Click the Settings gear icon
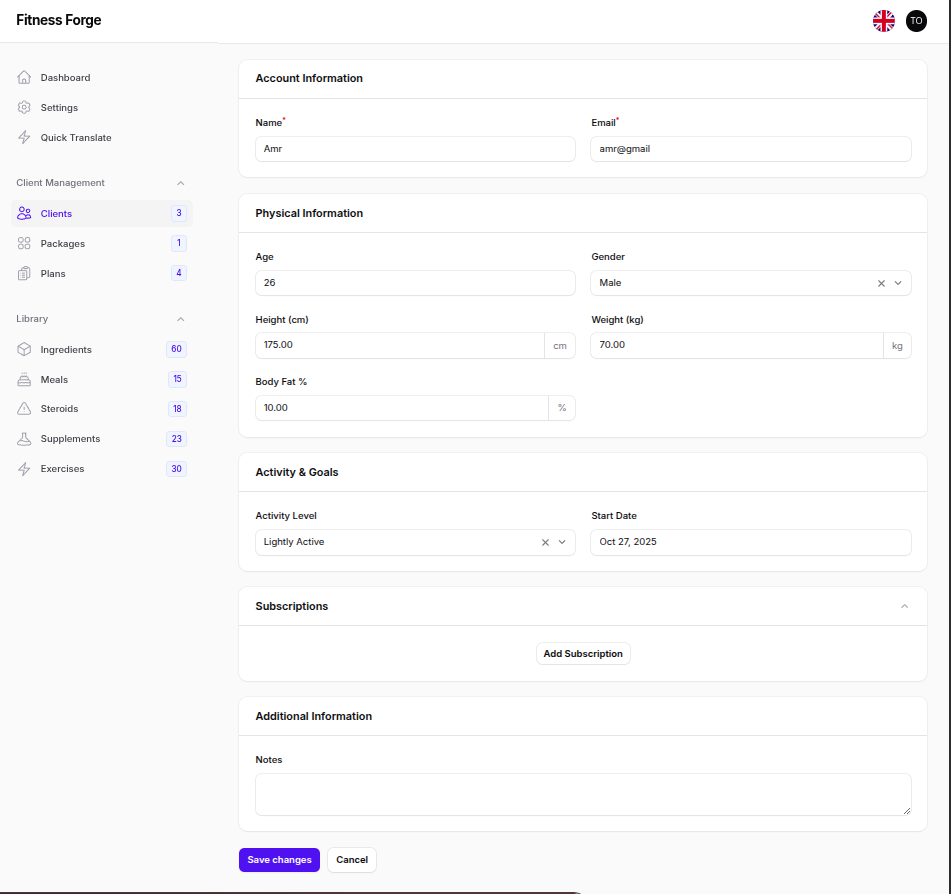Viewport: 951px width, 894px height. [23, 107]
